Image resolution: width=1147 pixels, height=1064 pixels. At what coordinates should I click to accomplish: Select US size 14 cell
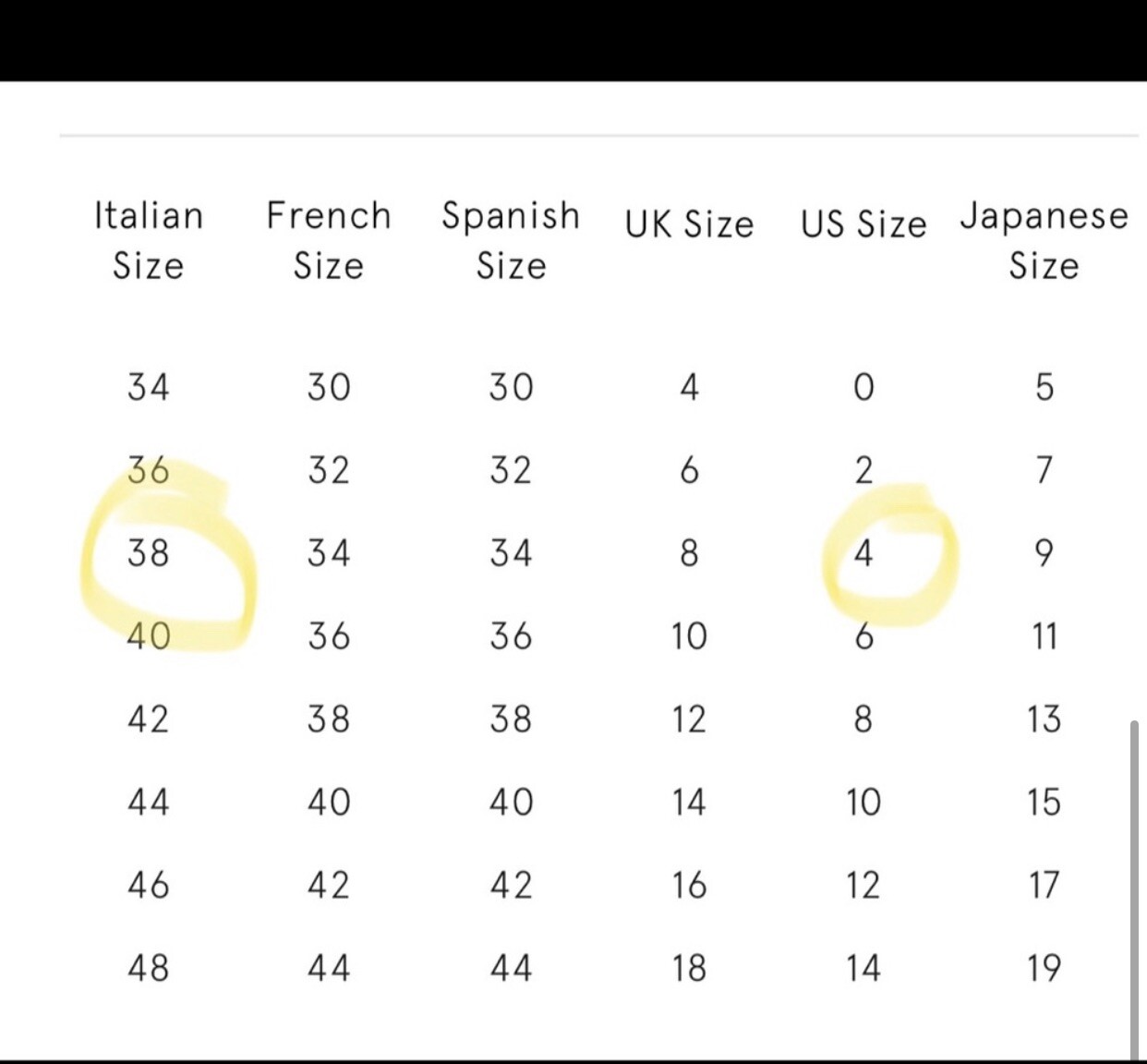click(x=863, y=968)
